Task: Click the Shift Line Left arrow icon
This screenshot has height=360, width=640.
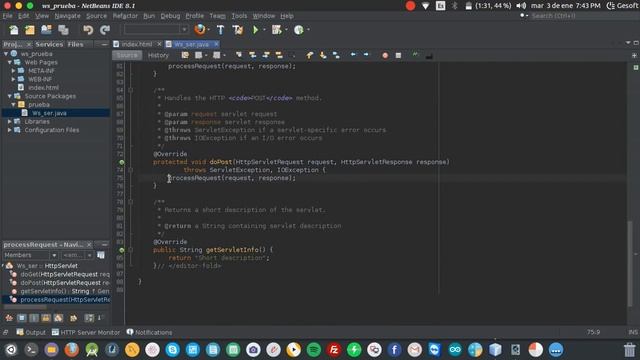Action: [x=353, y=55]
